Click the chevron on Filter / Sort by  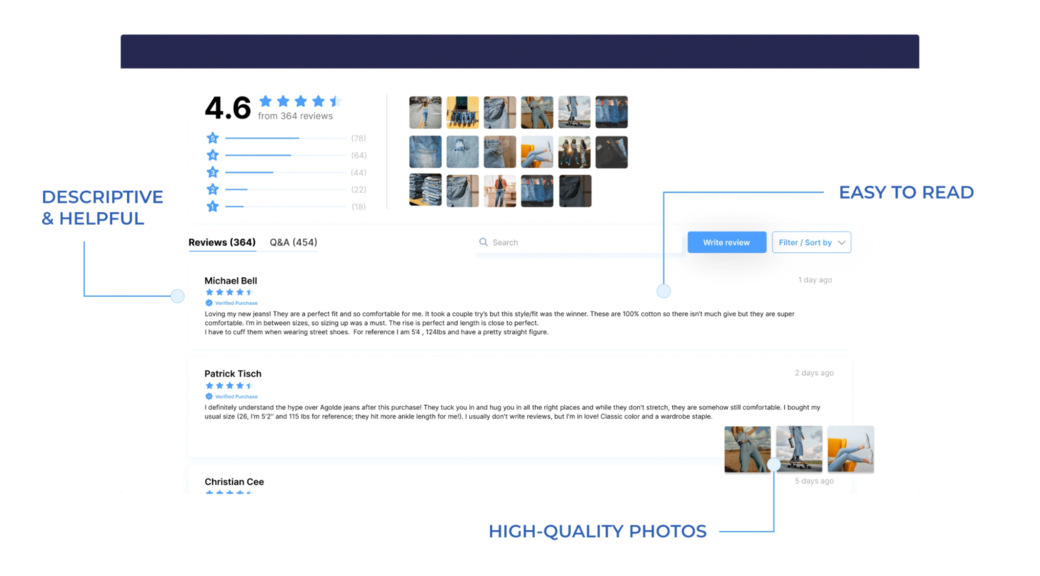pos(842,242)
